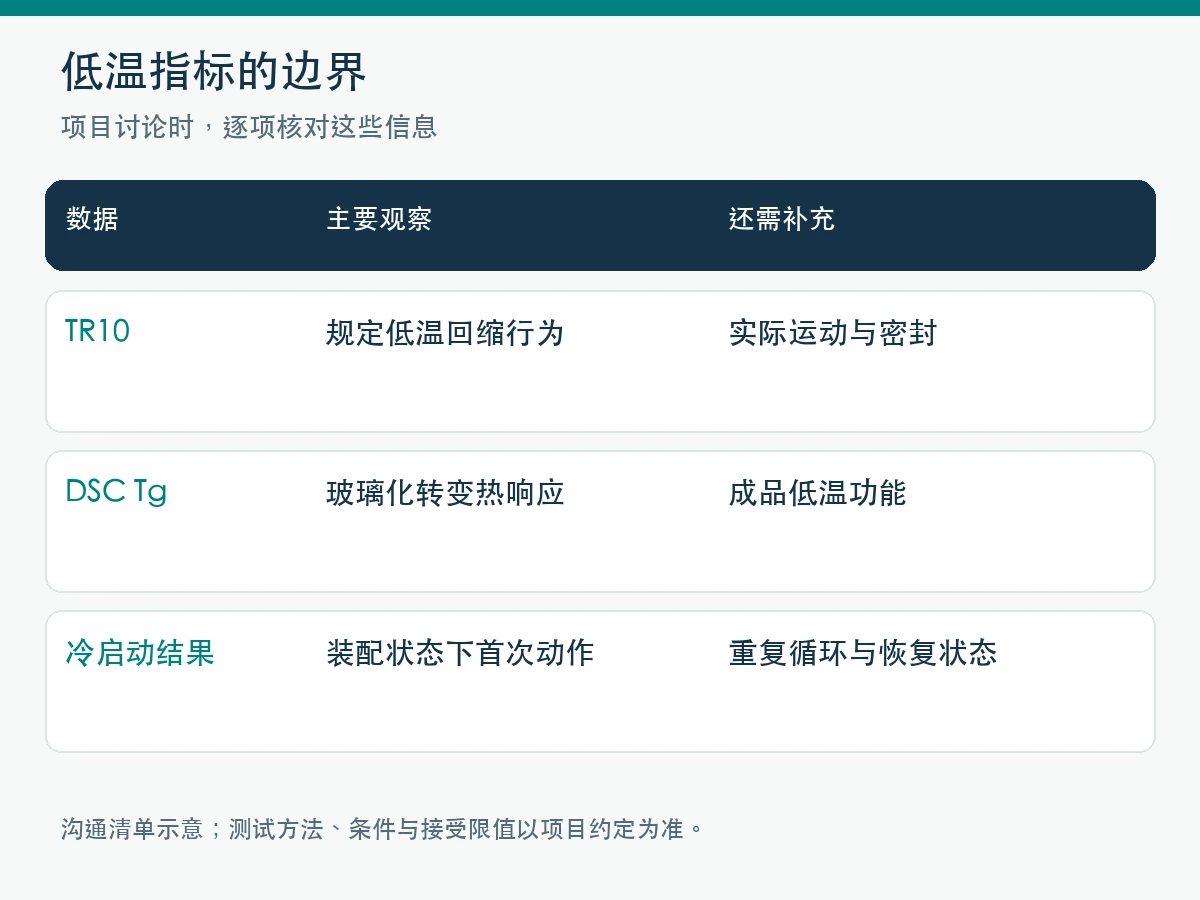Click the cell 玻璃化转变热响应
This screenshot has height=900, width=1200.
445,493
